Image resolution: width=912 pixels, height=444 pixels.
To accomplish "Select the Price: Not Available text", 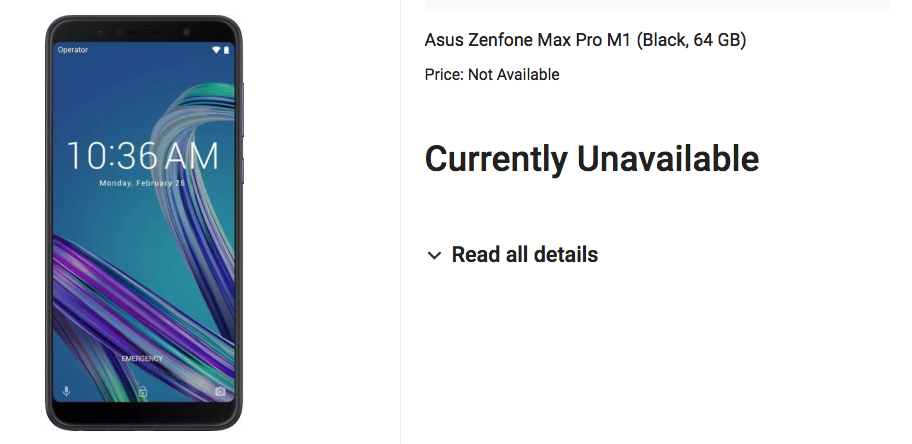I will pos(491,75).
